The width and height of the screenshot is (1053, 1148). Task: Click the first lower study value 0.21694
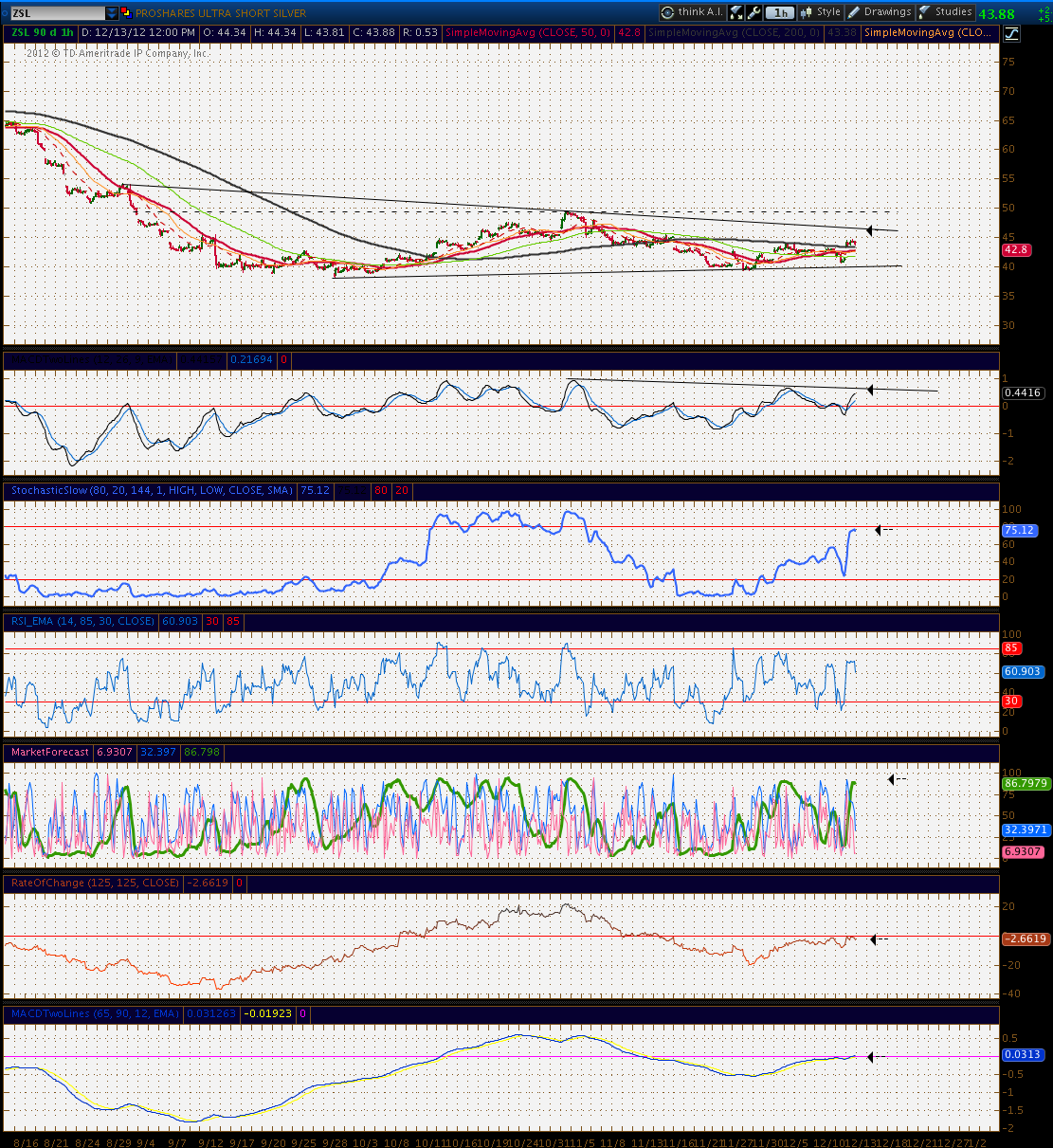click(253, 360)
